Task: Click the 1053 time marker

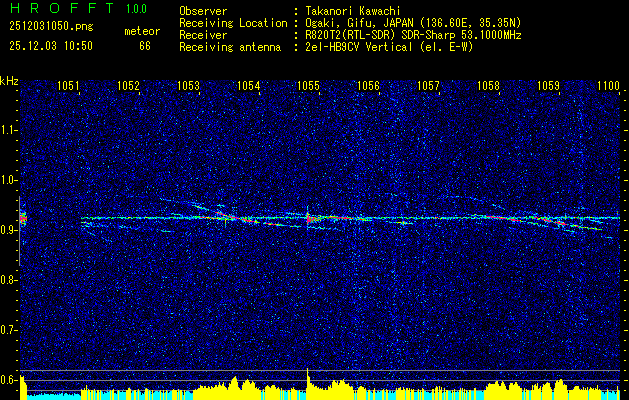Action: click(x=189, y=85)
